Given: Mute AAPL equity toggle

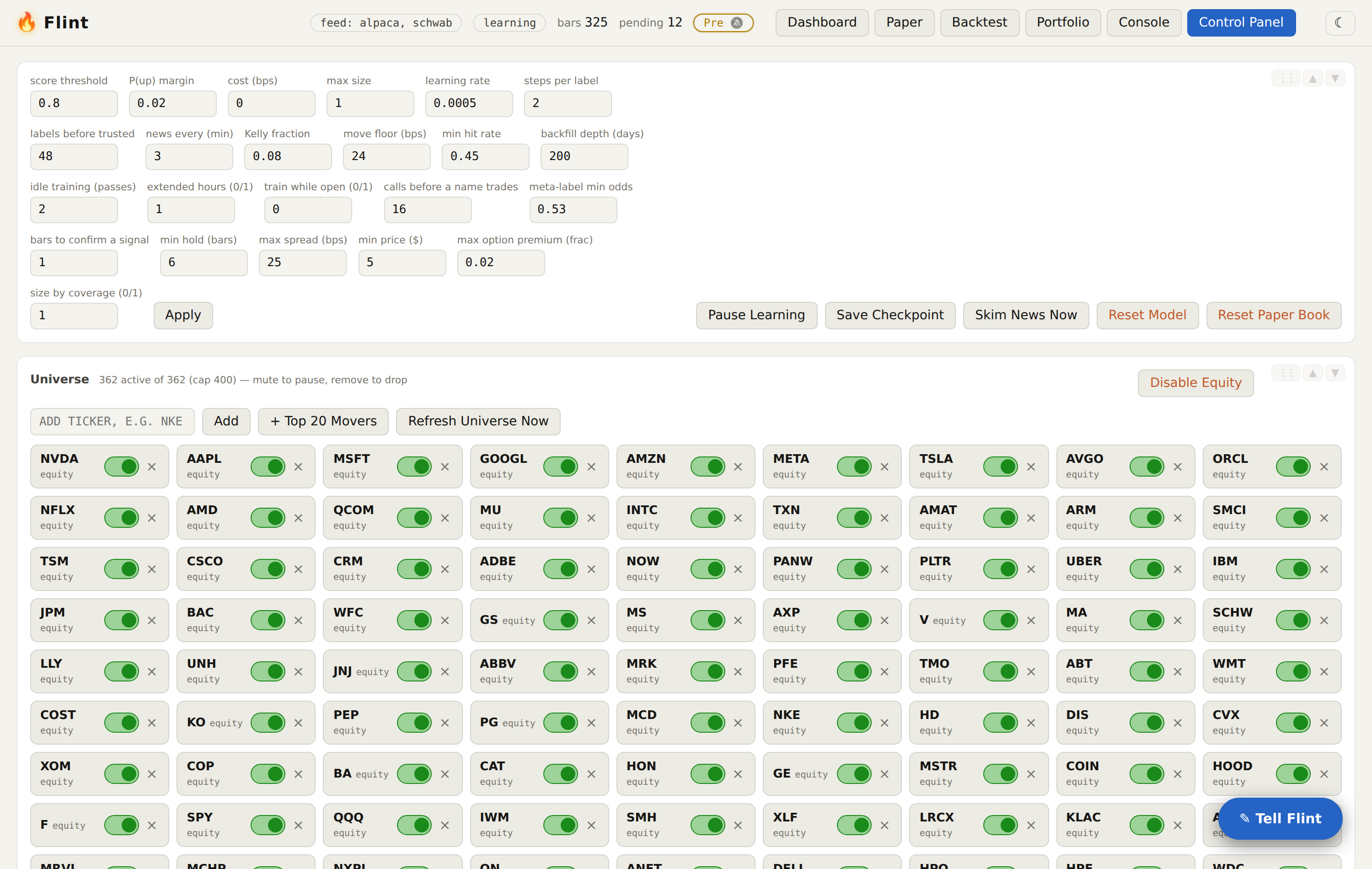Looking at the screenshot, I should tap(268, 467).
